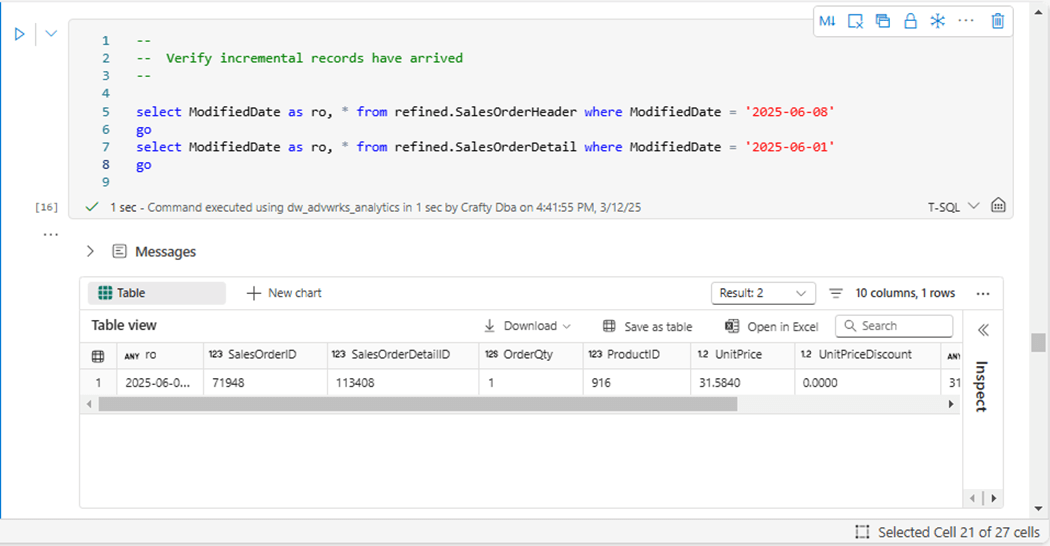Image resolution: width=1050 pixels, height=546 pixels.
Task: Open the Result: 2 dropdown
Action: pyautogui.click(x=762, y=293)
